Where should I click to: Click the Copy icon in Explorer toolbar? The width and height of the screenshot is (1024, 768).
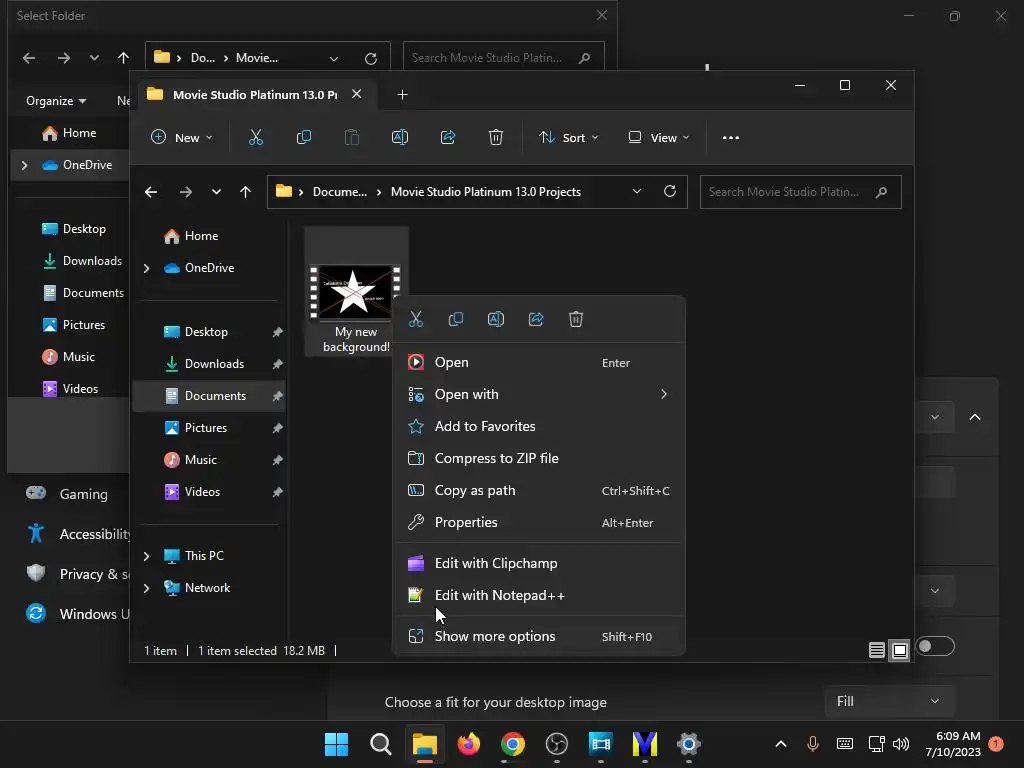(304, 137)
